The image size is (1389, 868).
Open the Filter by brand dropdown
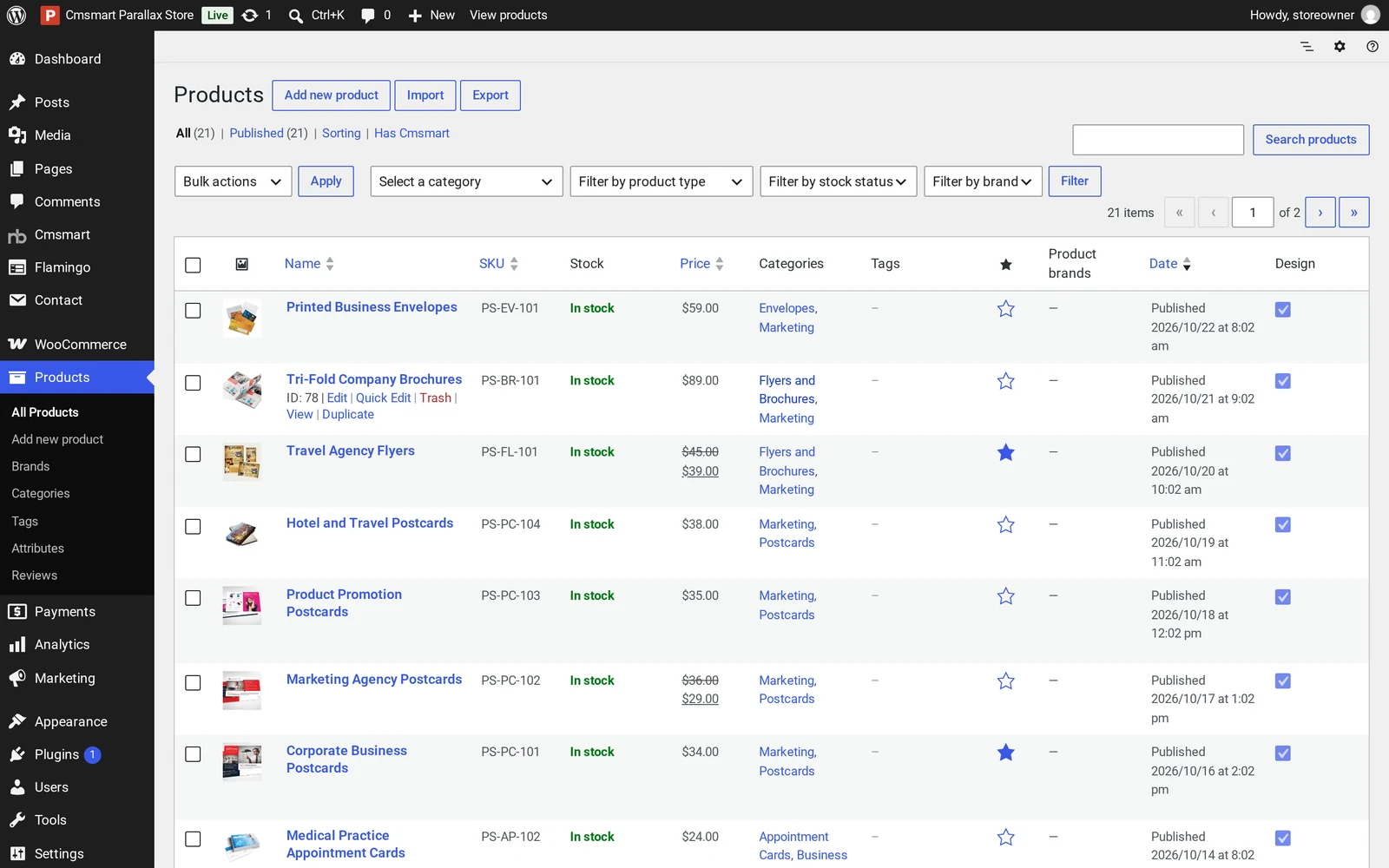click(x=983, y=181)
